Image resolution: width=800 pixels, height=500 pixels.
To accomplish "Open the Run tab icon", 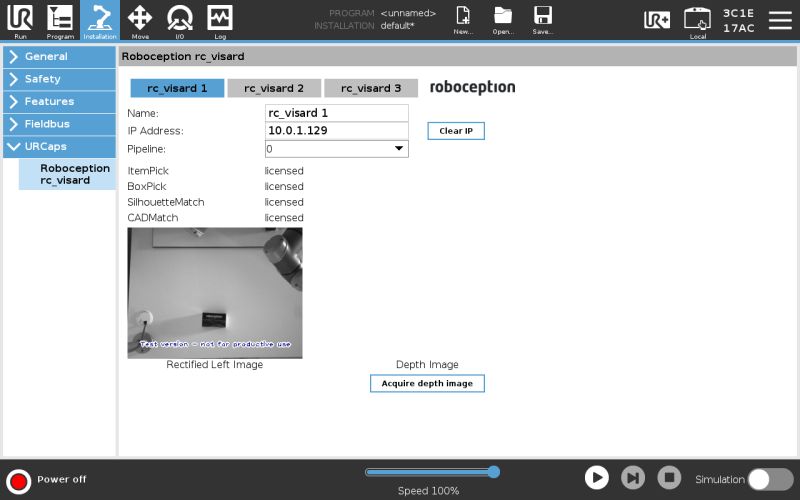I will [20, 20].
